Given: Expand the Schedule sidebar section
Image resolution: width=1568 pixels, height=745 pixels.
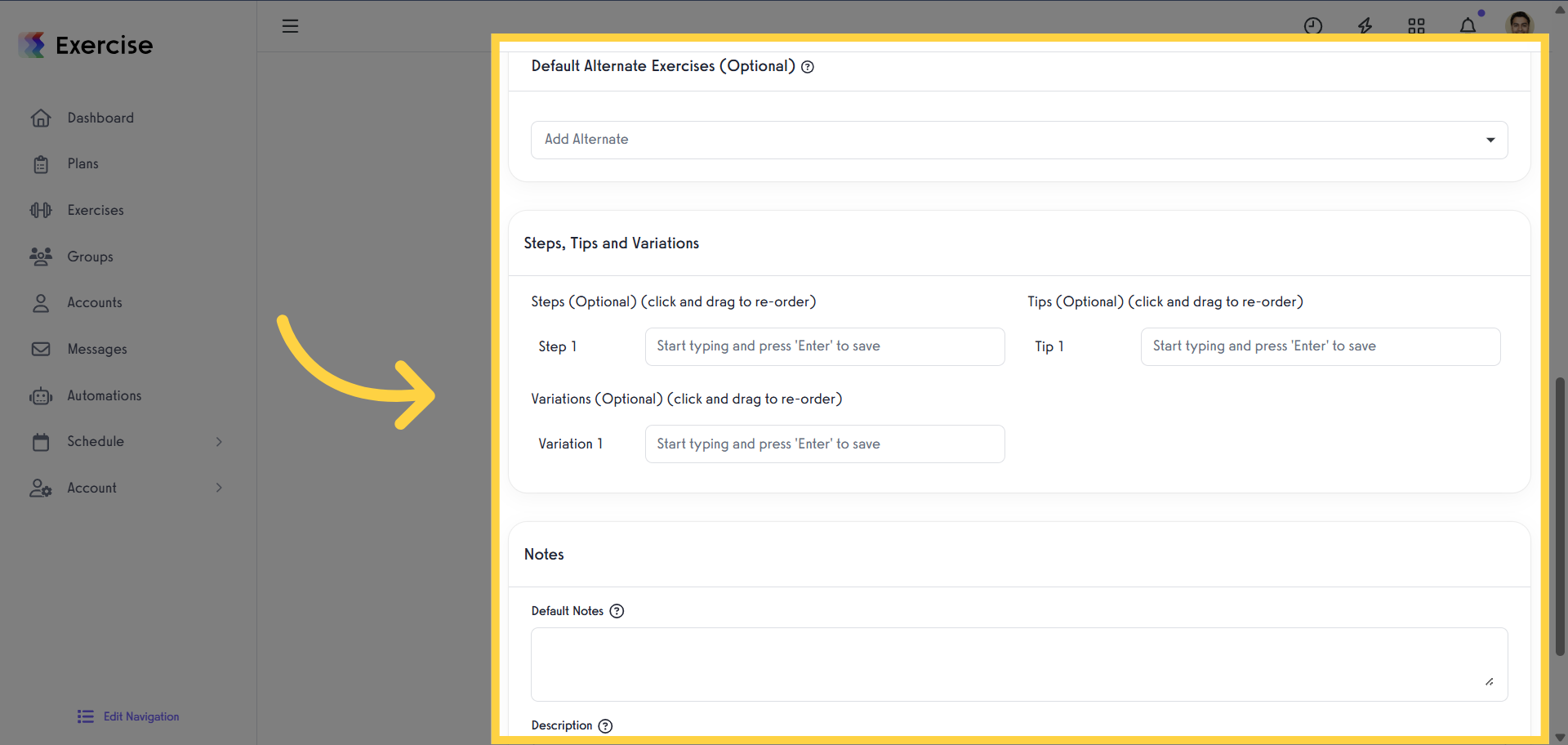Looking at the screenshot, I should click(219, 441).
